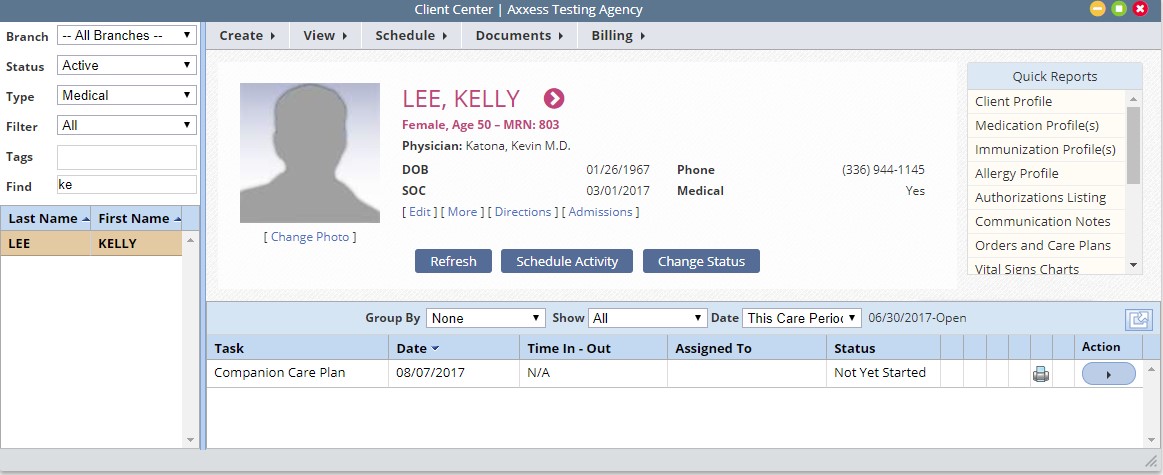The width and height of the screenshot is (1163, 475).
Task: Click the Action arrow button for Companion Care Plan
Action: pyautogui.click(x=1108, y=374)
